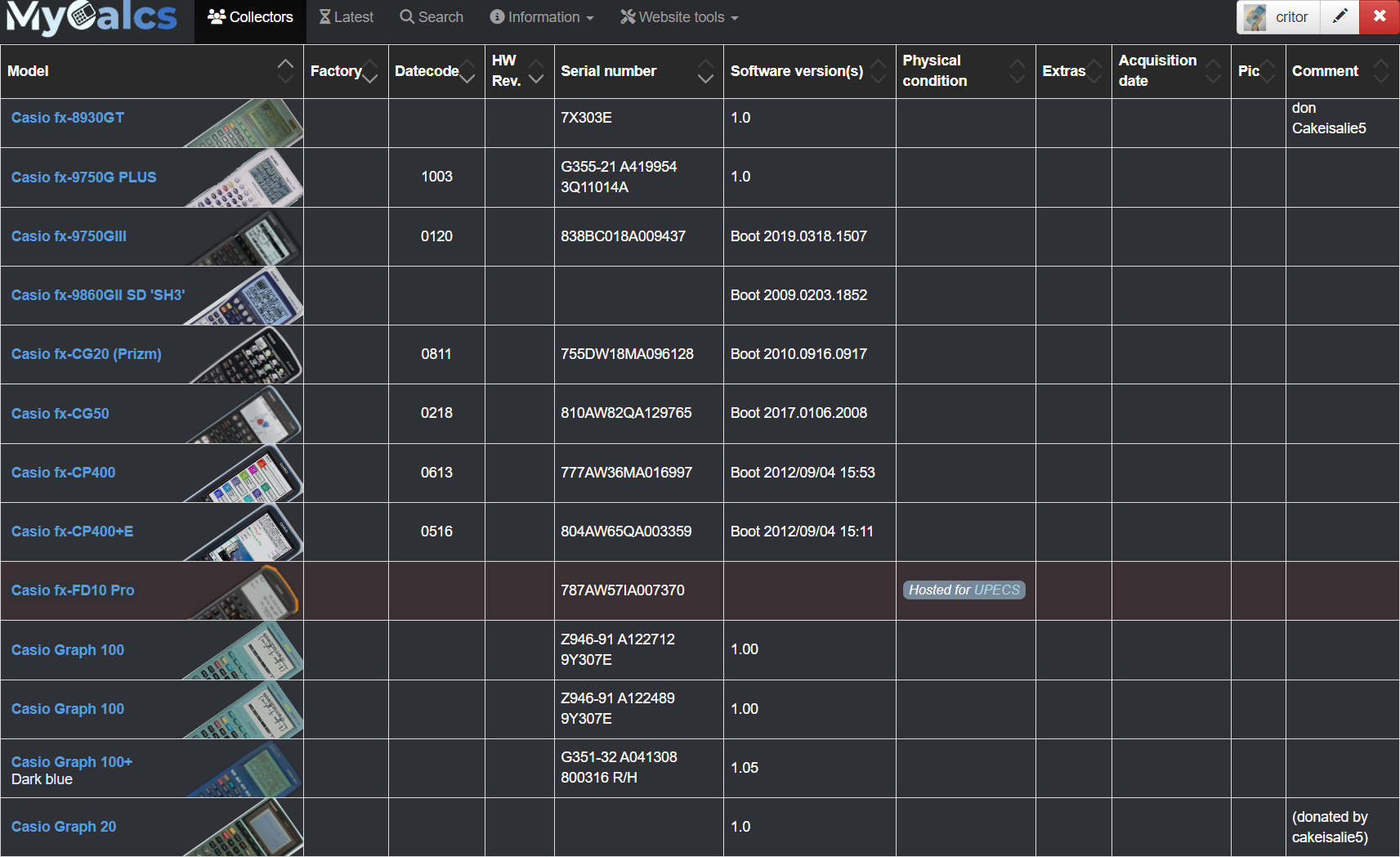Image resolution: width=1400 pixels, height=857 pixels.
Task: Sort table by Extras column
Action: click(x=1073, y=71)
